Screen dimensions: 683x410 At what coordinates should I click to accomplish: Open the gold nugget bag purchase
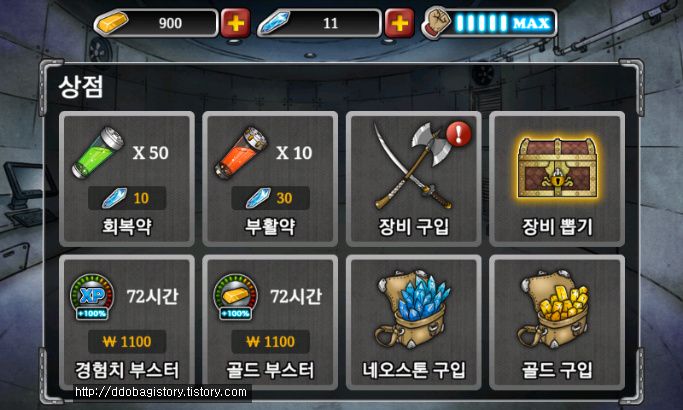point(557,322)
